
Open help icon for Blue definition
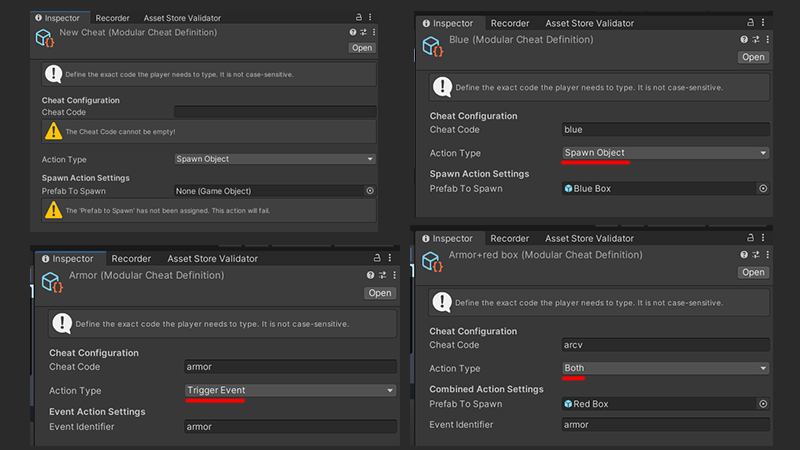[744, 39]
